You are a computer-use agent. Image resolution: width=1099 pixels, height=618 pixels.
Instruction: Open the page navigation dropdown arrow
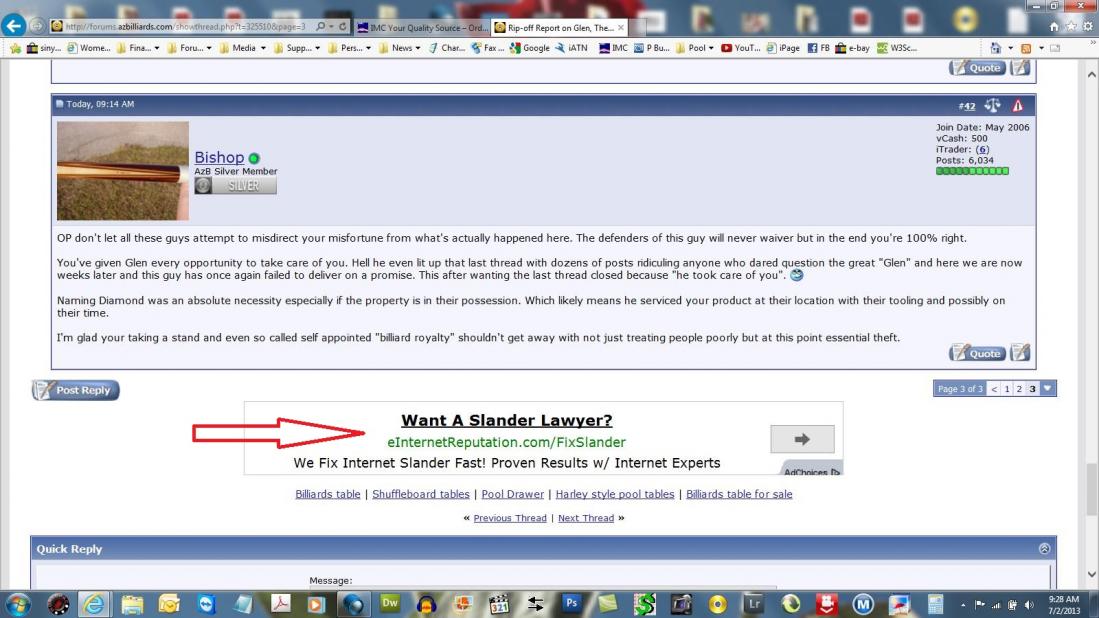(x=1048, y=389)
